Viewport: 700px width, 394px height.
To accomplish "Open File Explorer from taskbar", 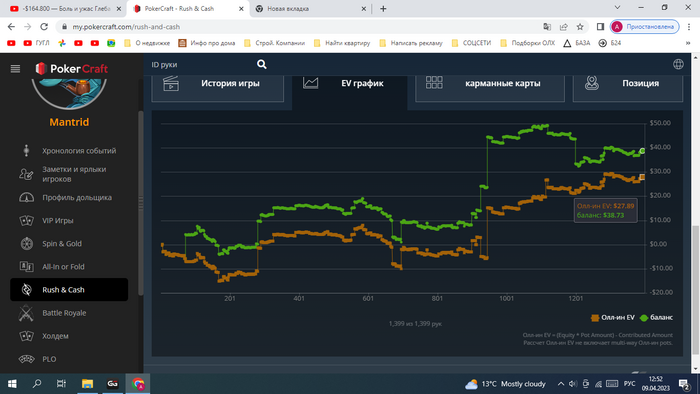I will [87, 384].
